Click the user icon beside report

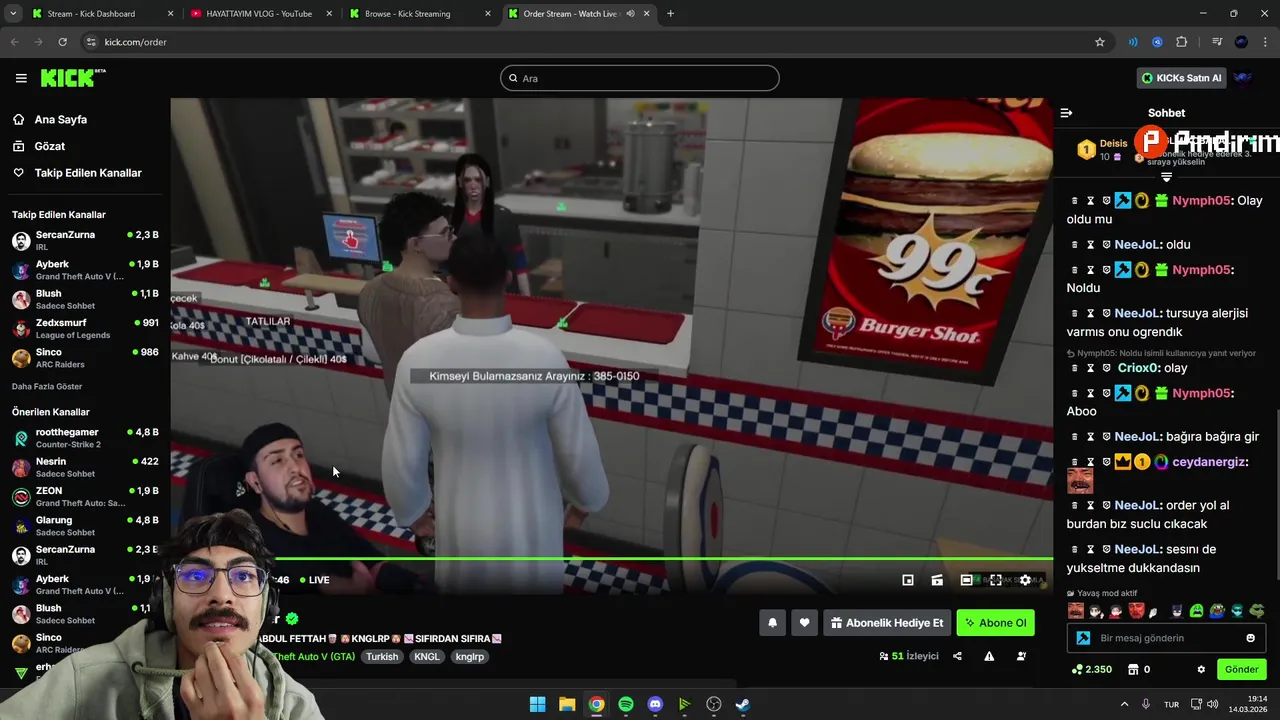tap(1021, 656)
